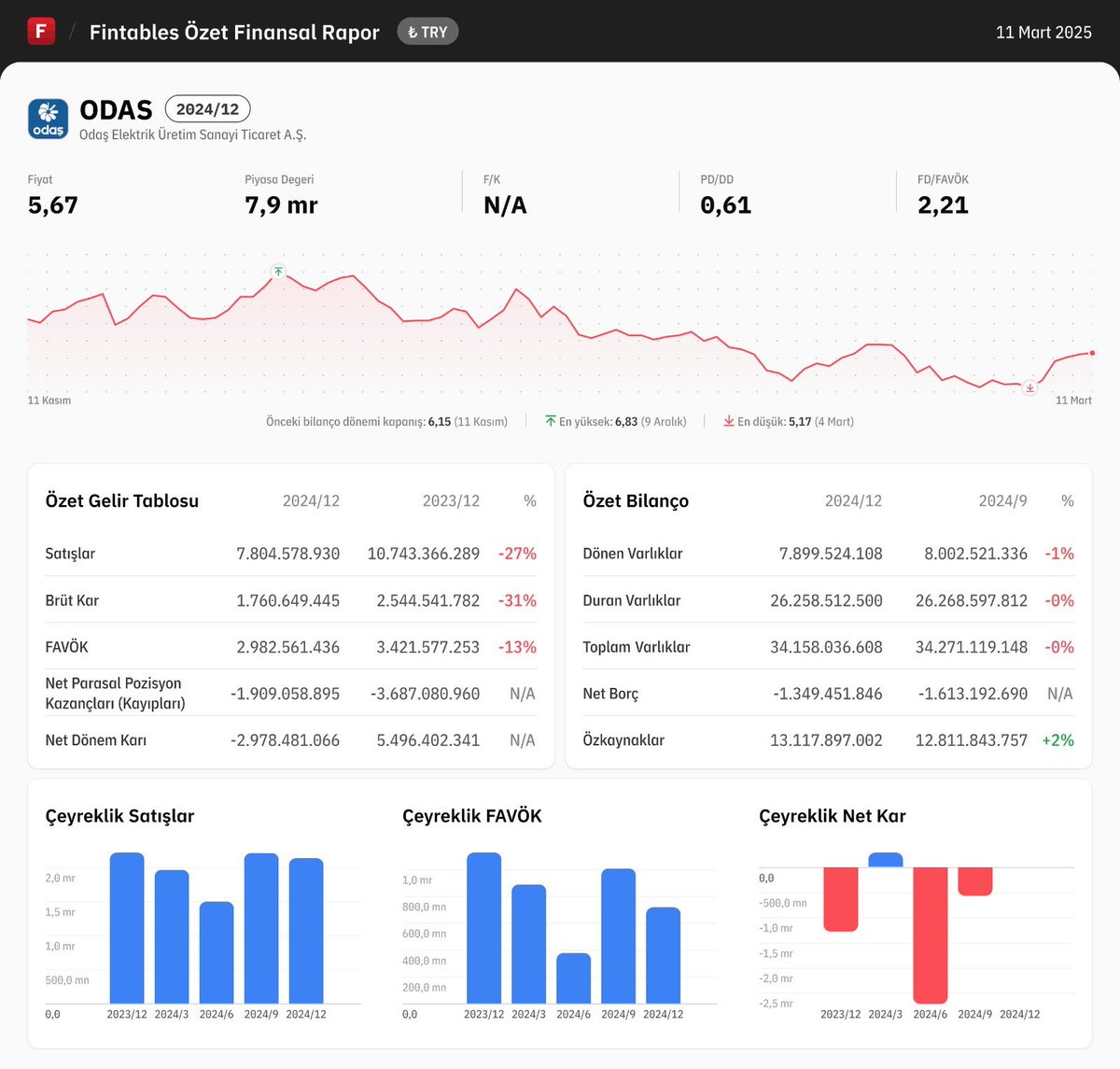The width and height of the screenshot is (1120, 1069).
Task: Click the PD/DD value 0,61
Action: (x=726, y=205)
